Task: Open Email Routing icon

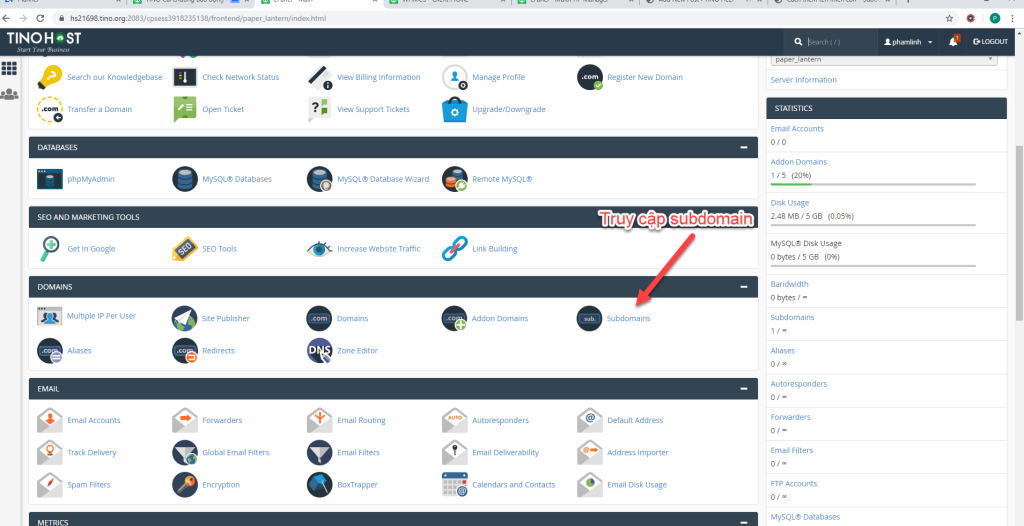Action: [320, 420]
